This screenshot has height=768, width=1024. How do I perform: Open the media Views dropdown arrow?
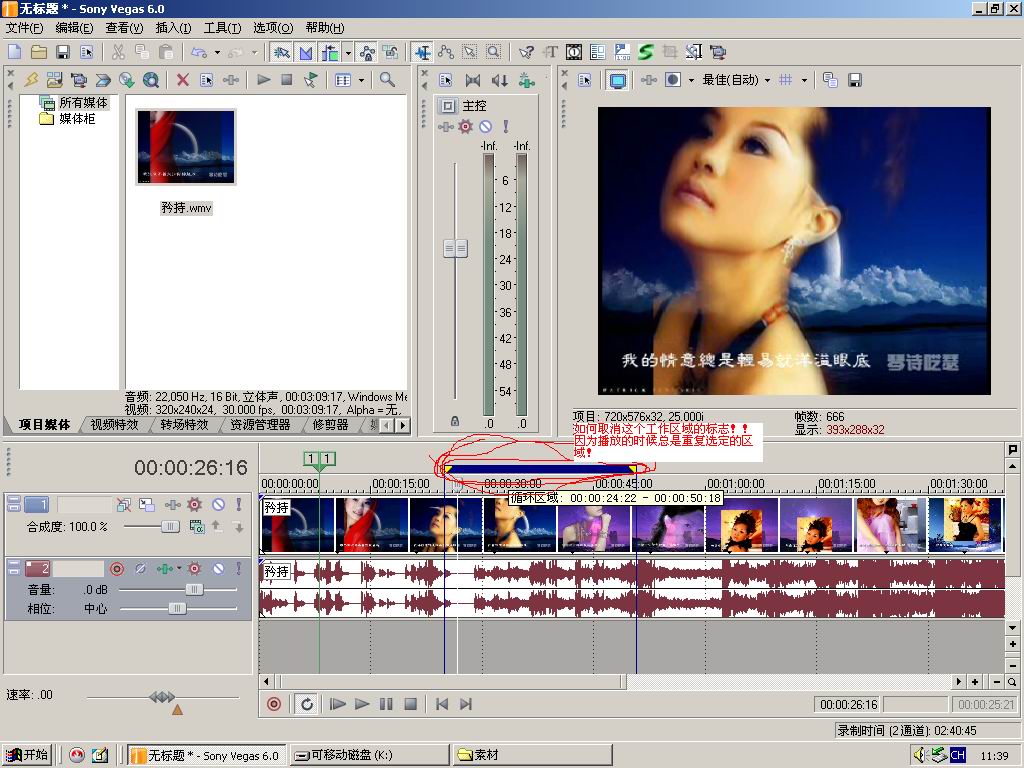tap(361, 80)
